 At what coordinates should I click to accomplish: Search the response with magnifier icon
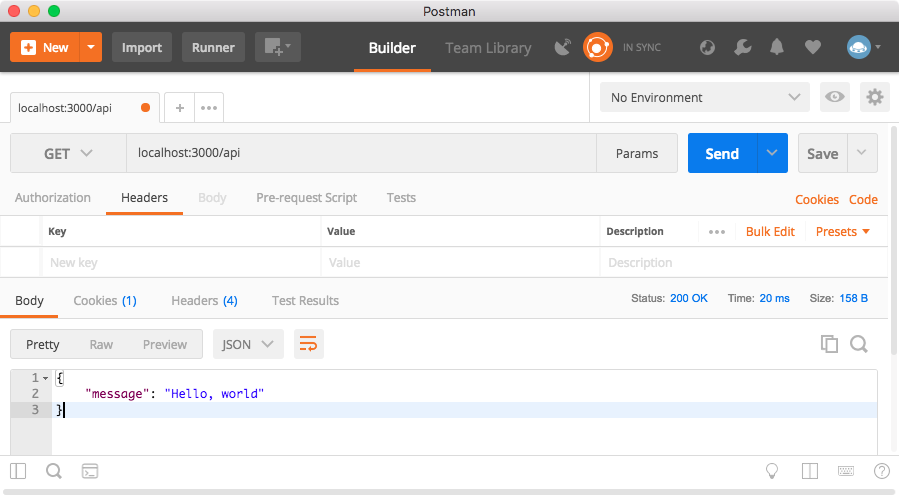[858, 344]
